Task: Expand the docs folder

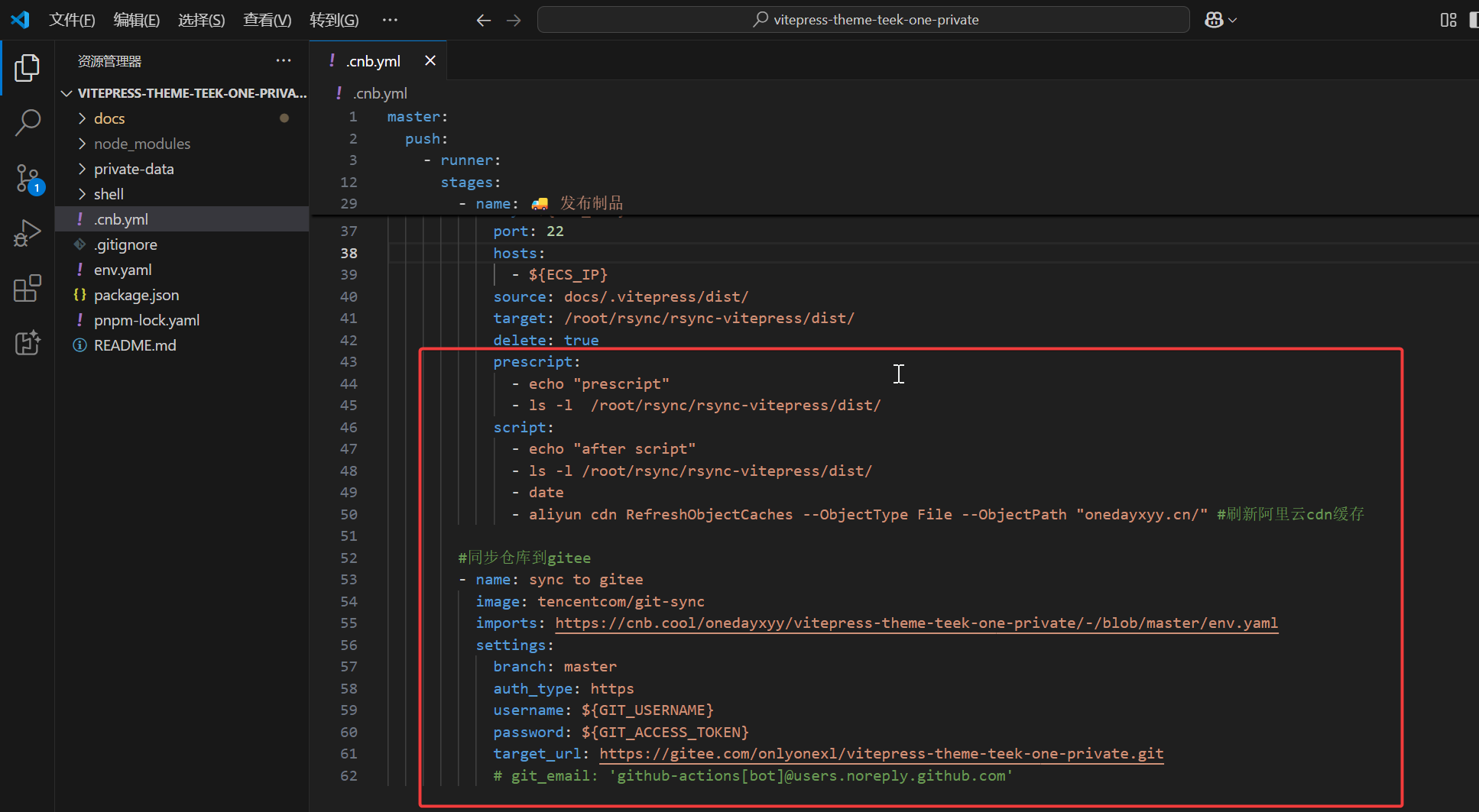Action: point(182,118)
